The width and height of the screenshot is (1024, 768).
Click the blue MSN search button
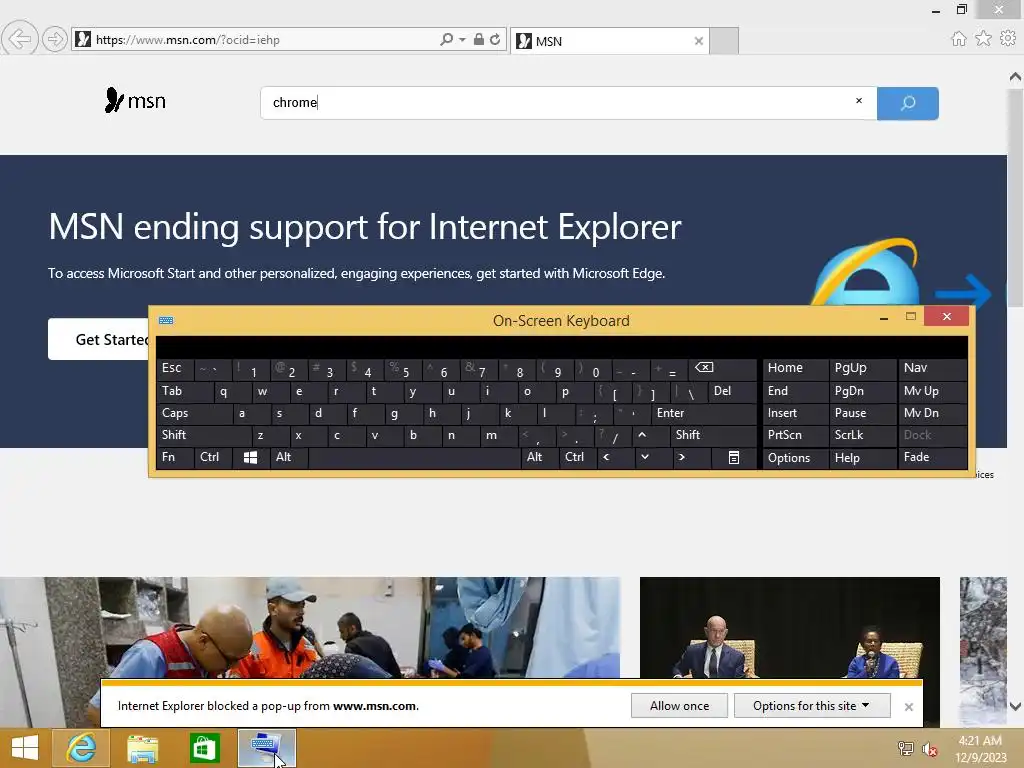(908, 103)
